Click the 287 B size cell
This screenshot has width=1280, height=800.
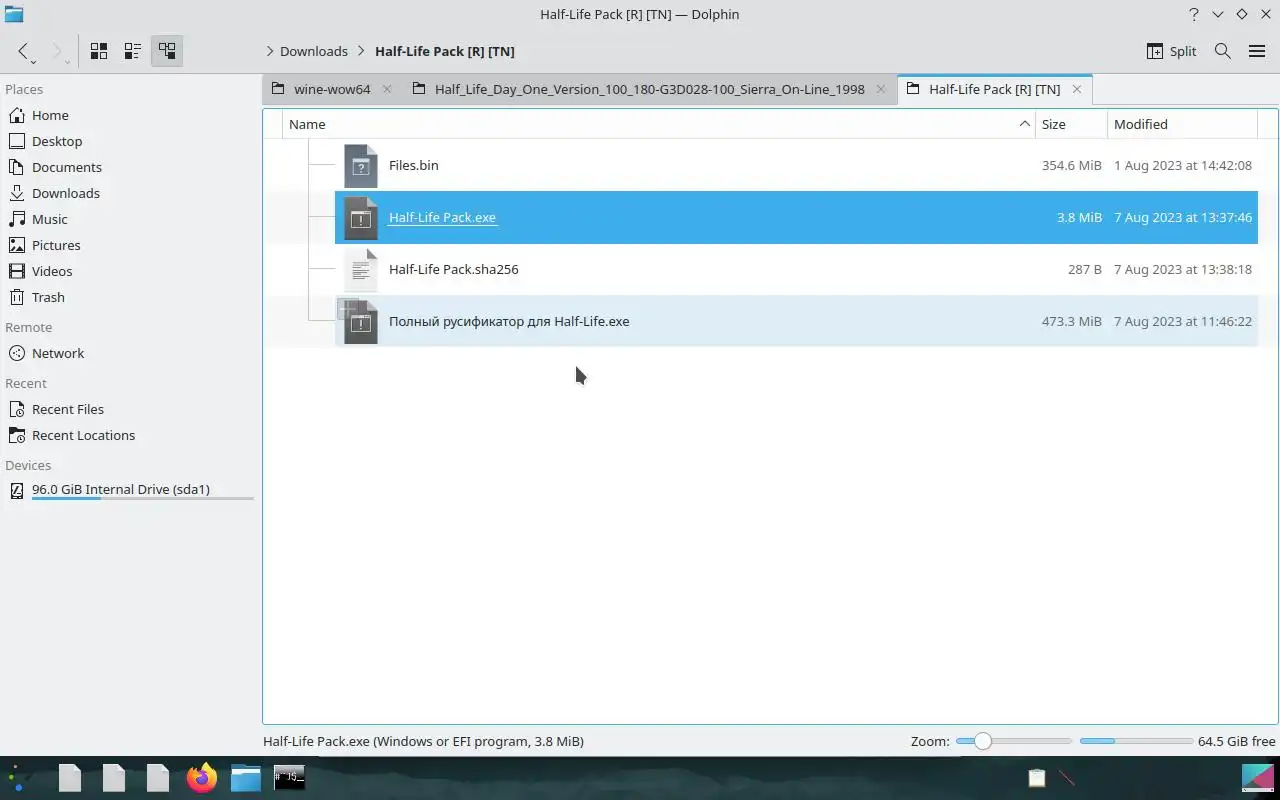pyautogui.click(x=1084, y=269)
